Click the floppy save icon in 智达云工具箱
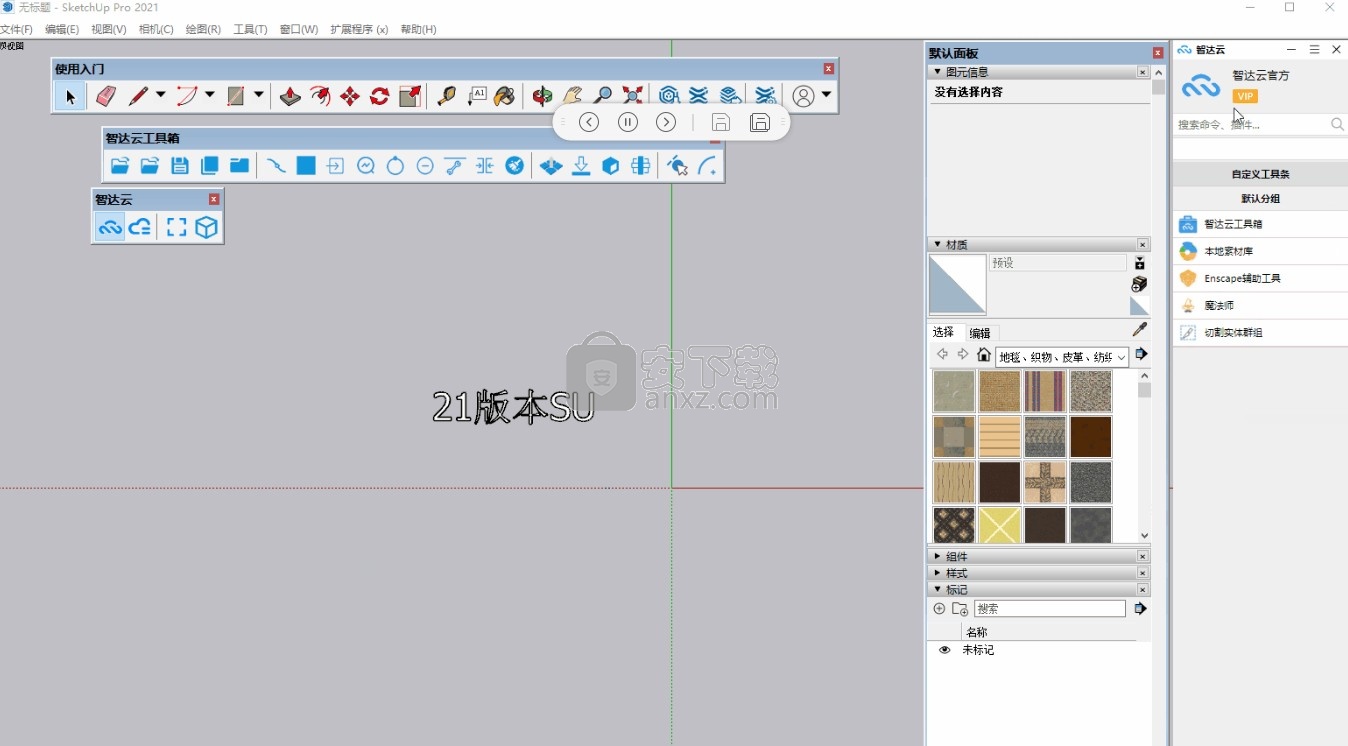The image size is (1348, 746). [180, 166]
